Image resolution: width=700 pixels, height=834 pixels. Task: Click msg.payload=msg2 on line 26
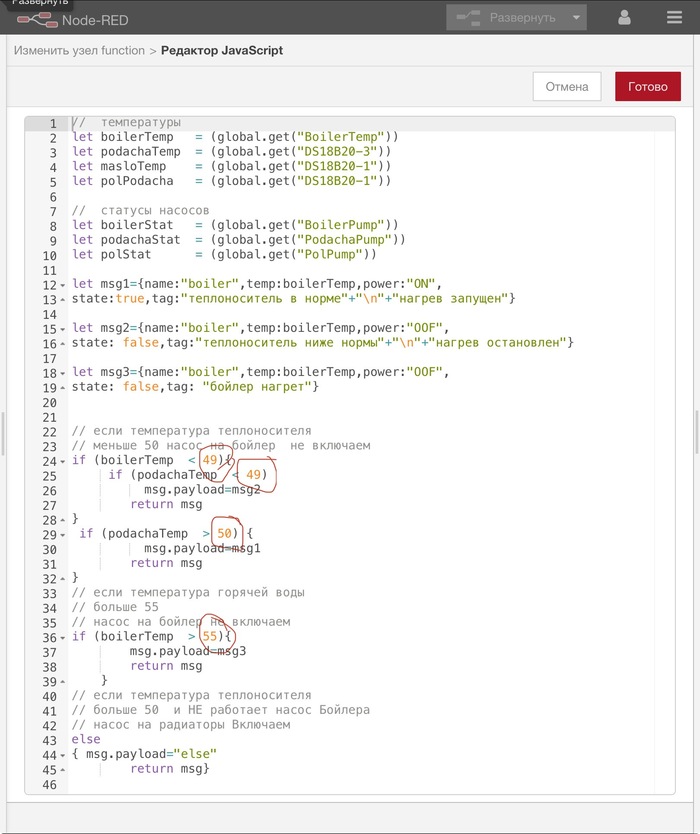coord(202,489)
